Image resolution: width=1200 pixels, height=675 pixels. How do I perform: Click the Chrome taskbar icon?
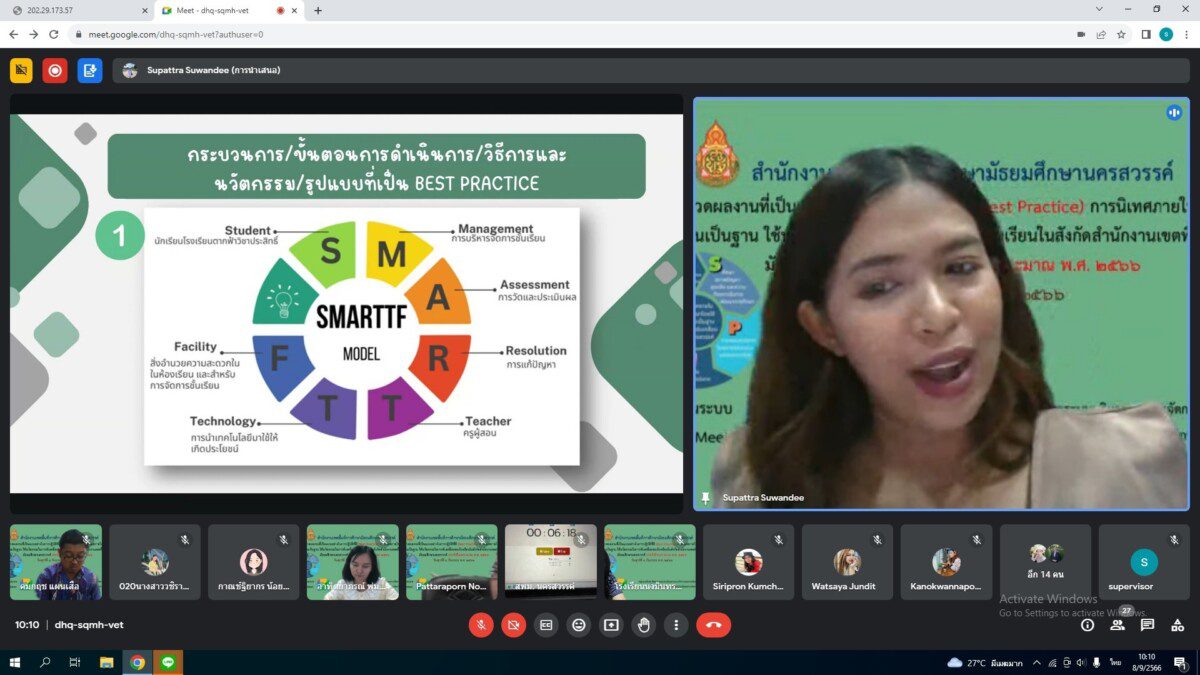137,662
